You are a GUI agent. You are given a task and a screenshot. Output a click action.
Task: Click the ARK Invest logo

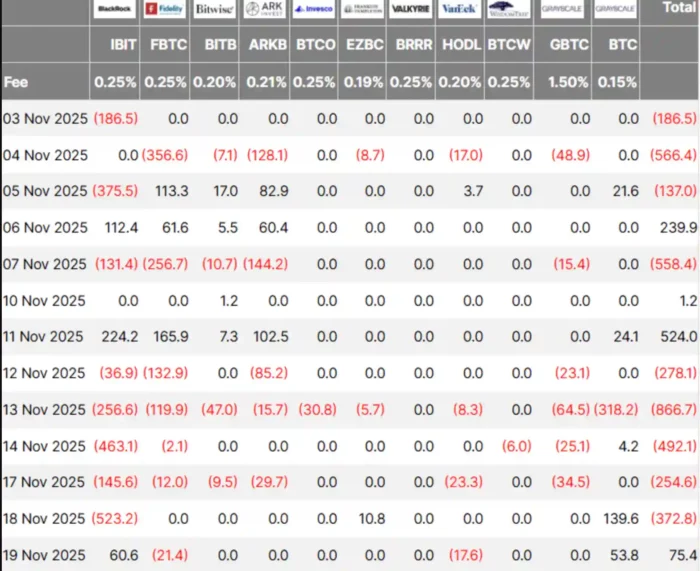[x=264, y=9]
